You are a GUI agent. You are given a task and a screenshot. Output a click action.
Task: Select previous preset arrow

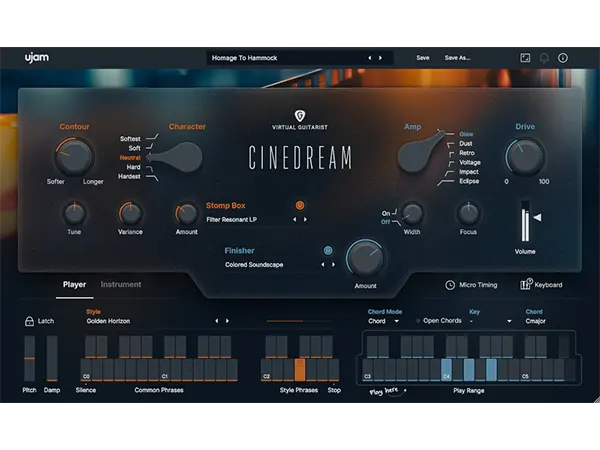pyautogui.click(x=370, y=58)
